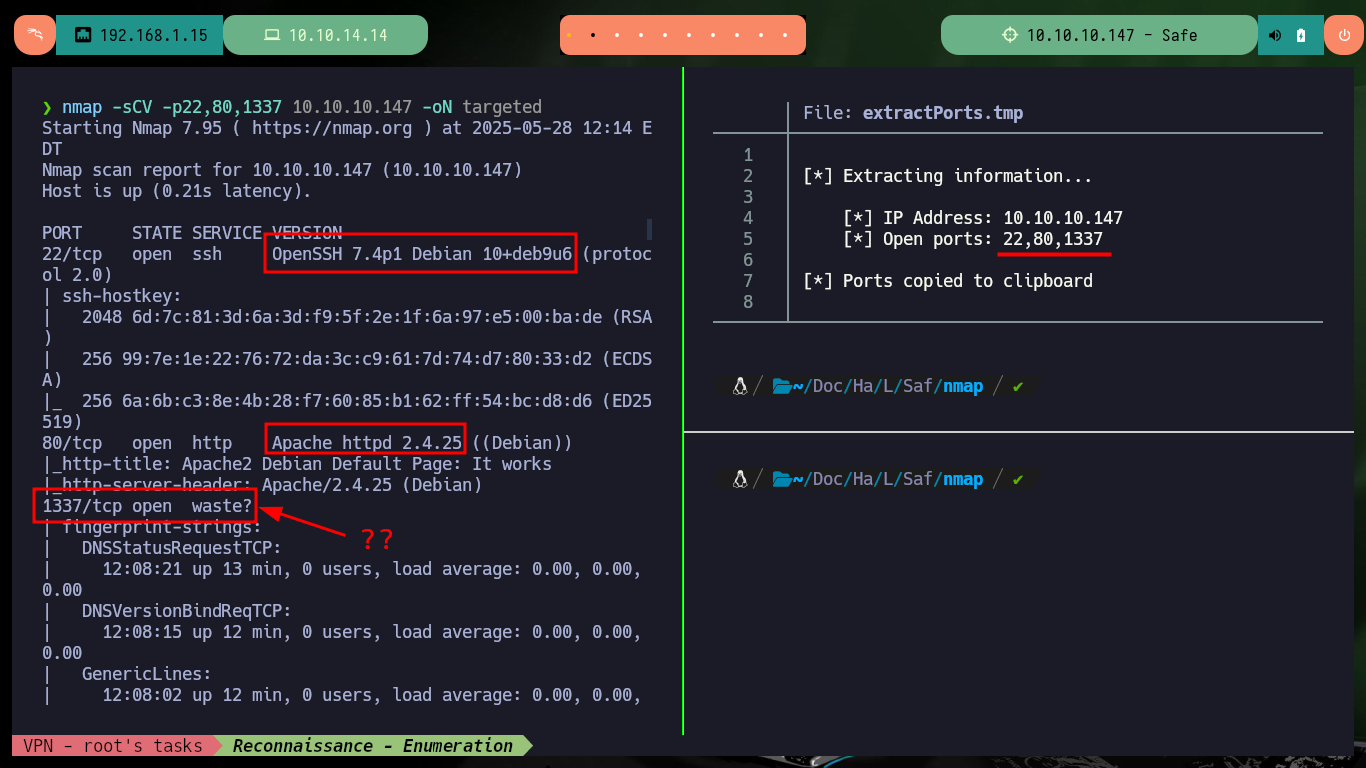Click the '22/tcp' port entry
This screenshot has width=1366, height=768.
[72, 254]
